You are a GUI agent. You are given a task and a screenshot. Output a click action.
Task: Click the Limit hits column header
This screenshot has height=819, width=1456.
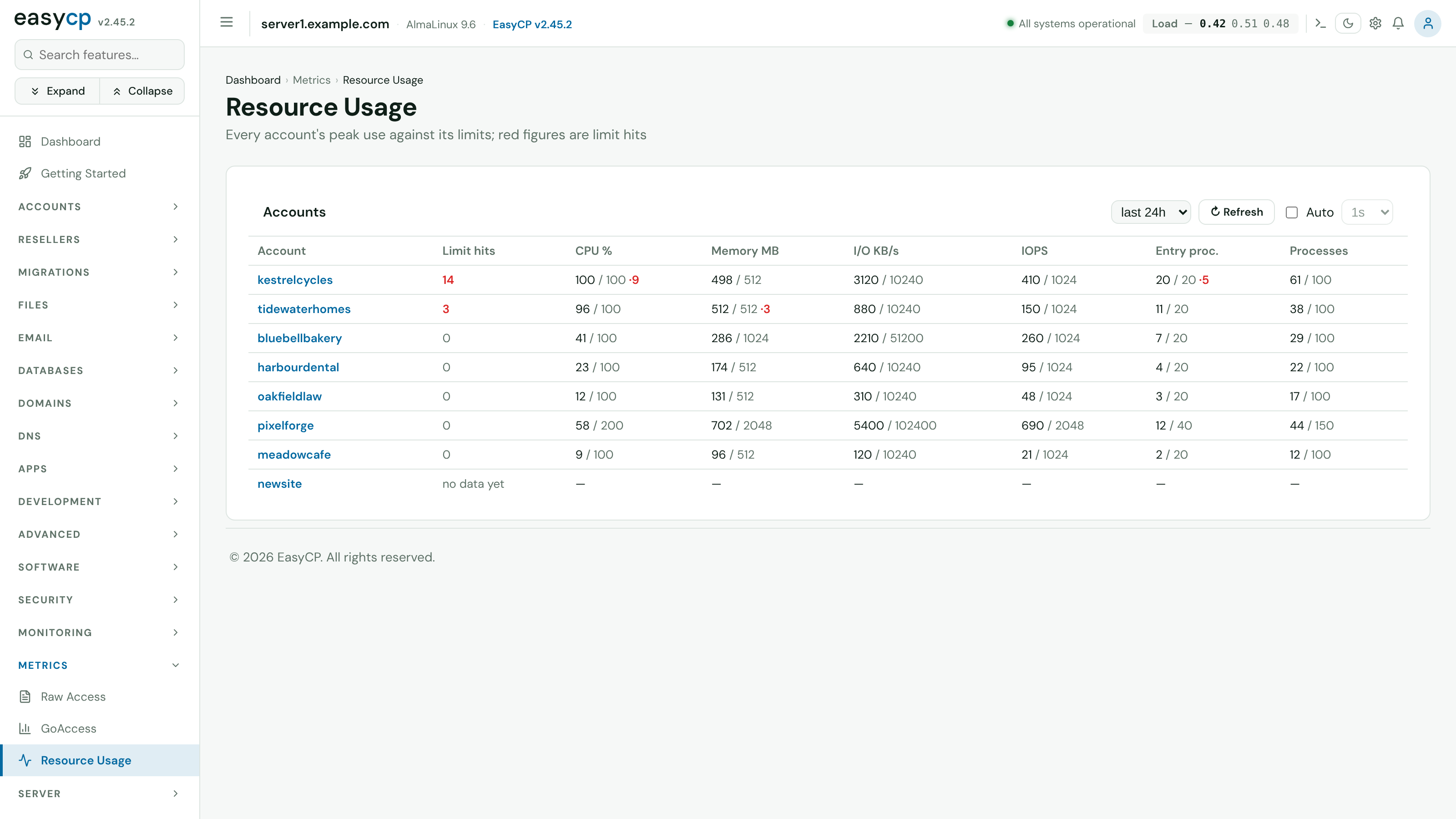point(468,250)
